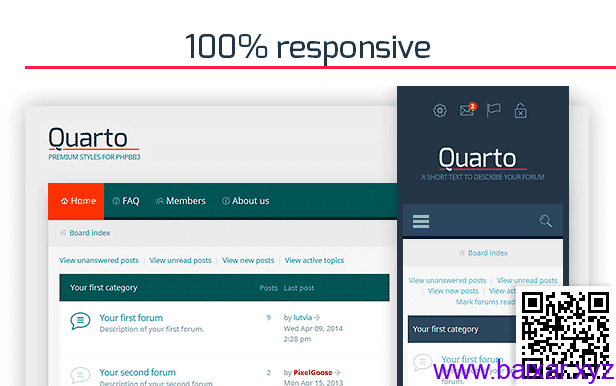Select the Home tab in navigation
616x386 pixels.
[76, 201]
